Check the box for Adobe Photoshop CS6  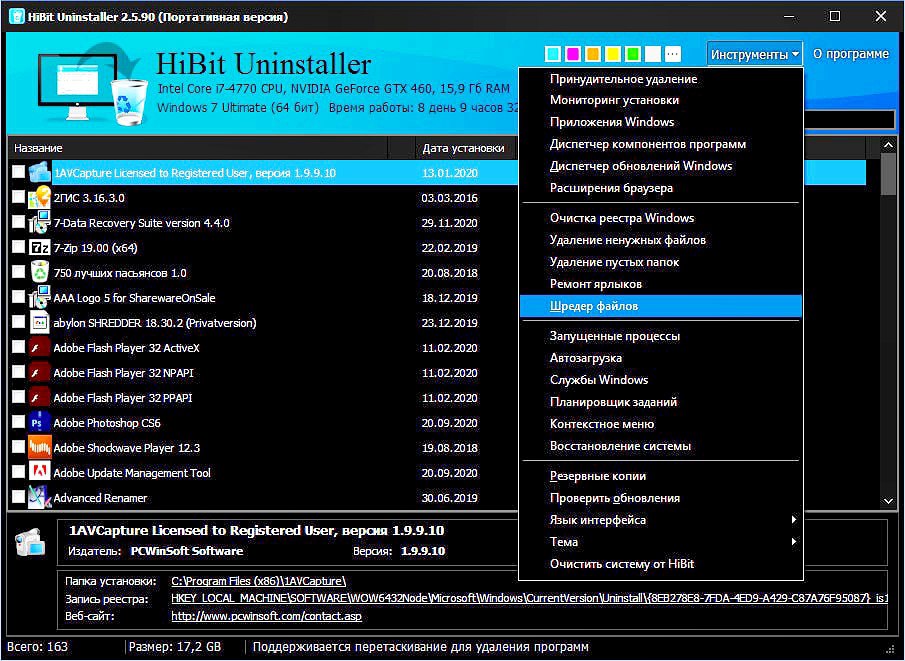coord(18,421)
